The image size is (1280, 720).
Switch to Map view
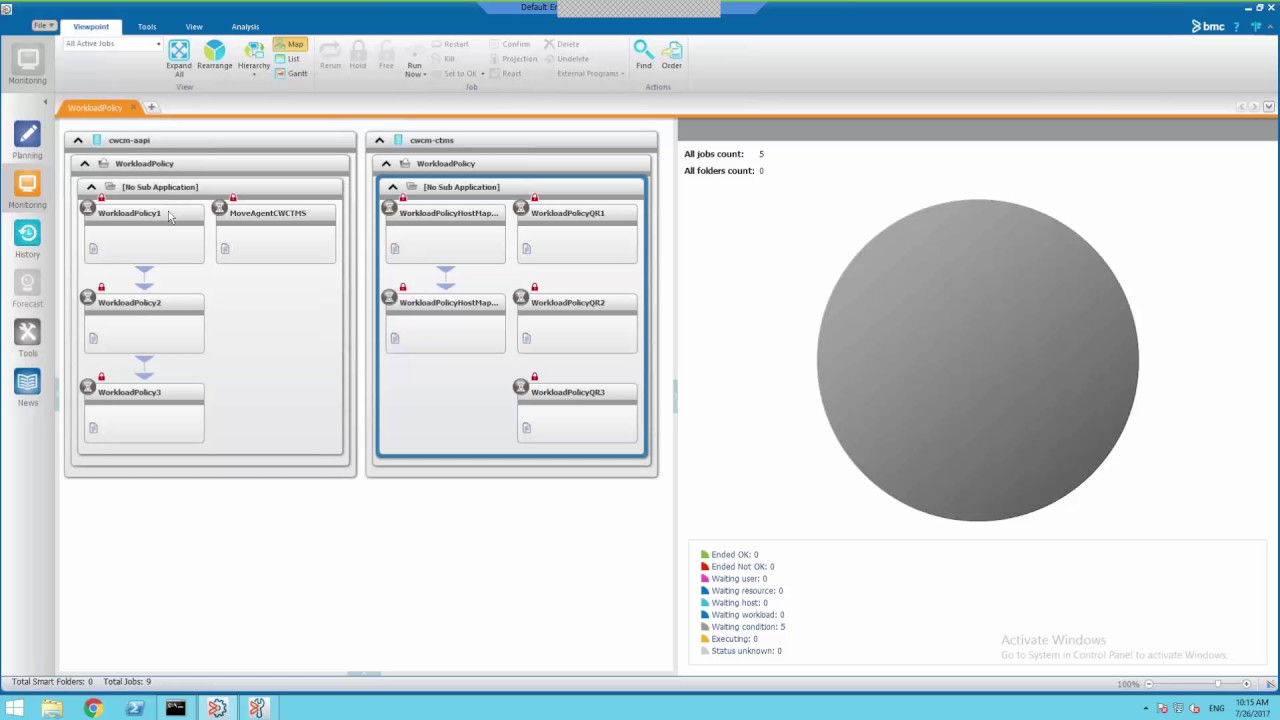pyautogui.click(x=289, y=44)
